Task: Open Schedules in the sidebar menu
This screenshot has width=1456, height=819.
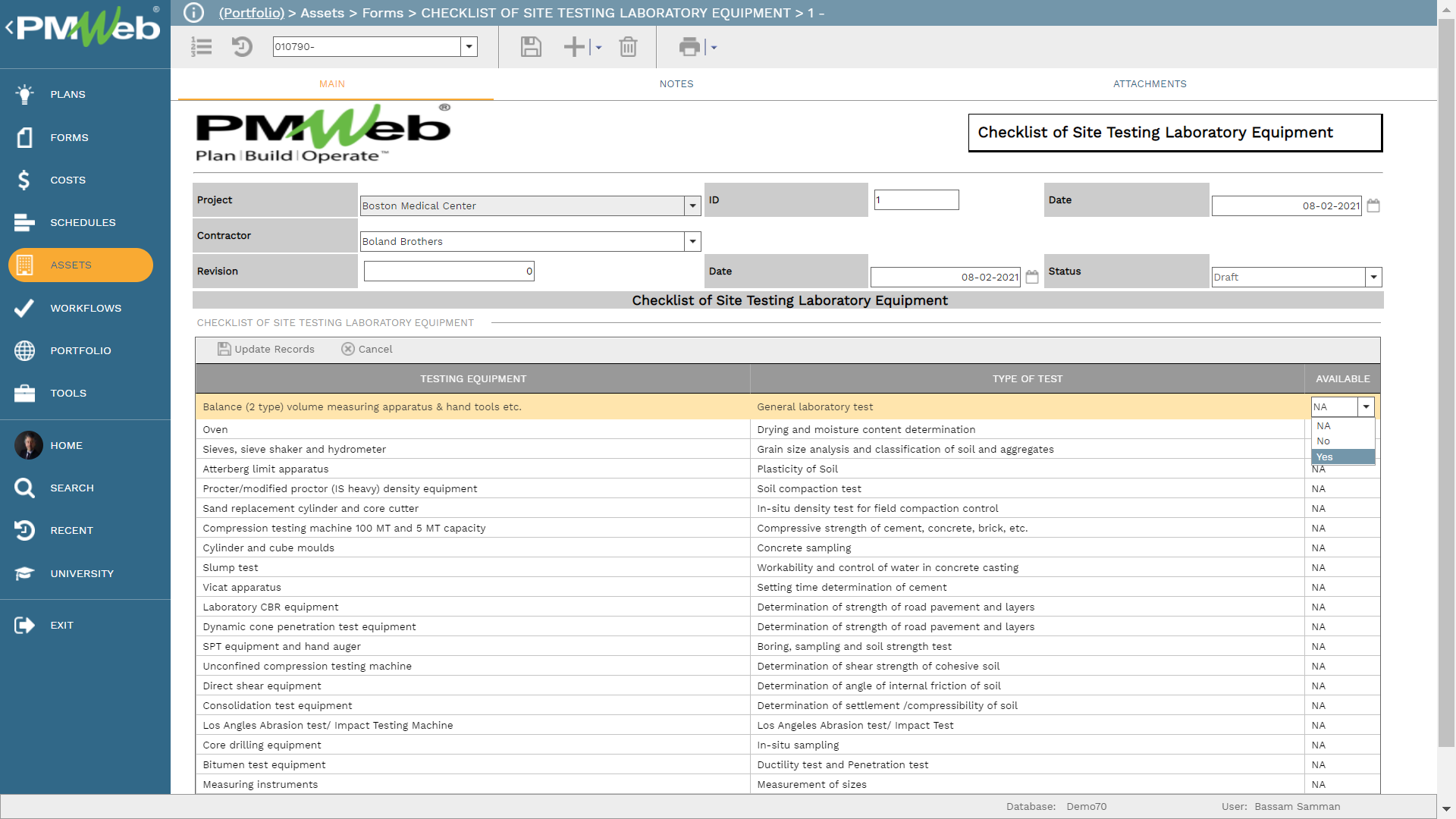Action: pyautogui.click(x=83, y=222)
